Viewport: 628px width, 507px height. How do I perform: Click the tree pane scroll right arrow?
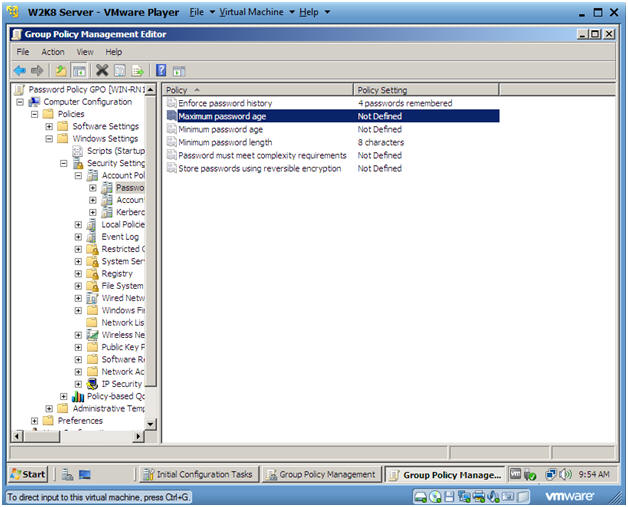[138, 436]
